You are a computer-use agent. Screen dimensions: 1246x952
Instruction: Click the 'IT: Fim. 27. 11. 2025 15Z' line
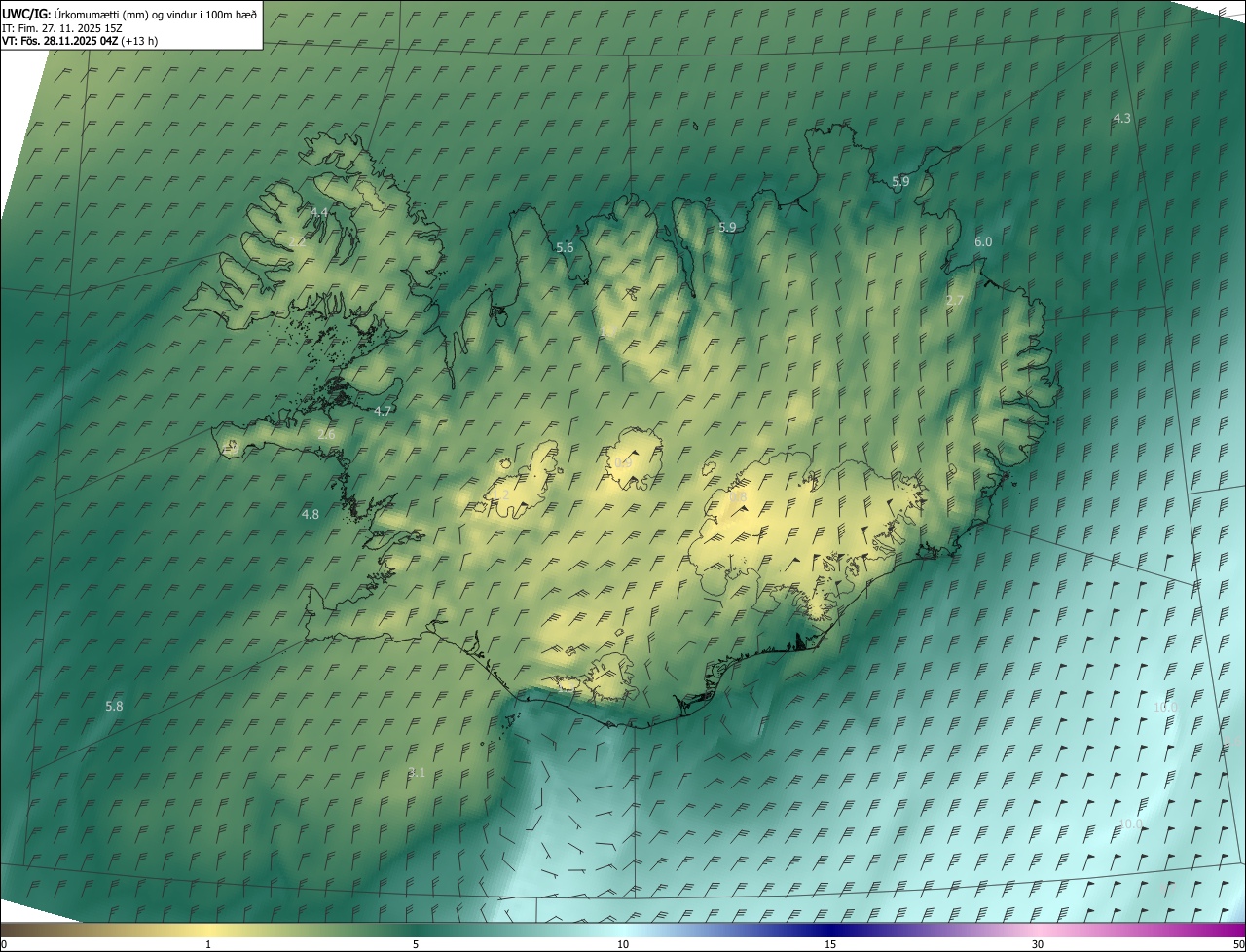61,28
